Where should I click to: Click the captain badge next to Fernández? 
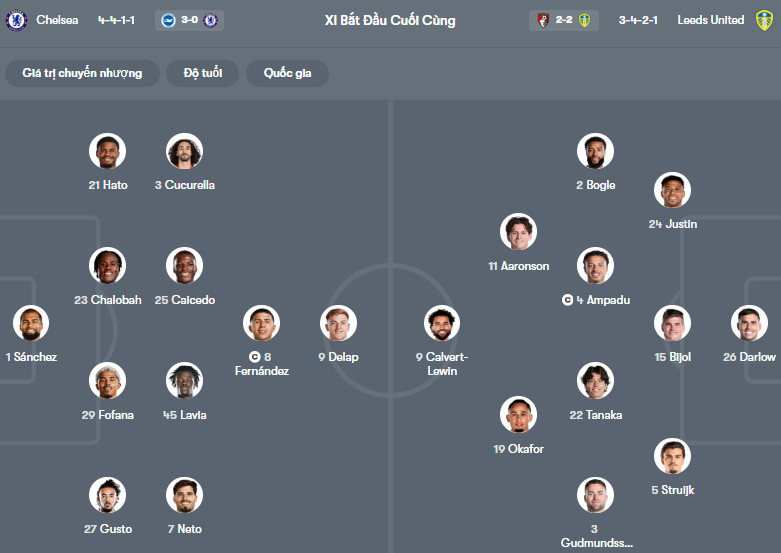(254, 357)
